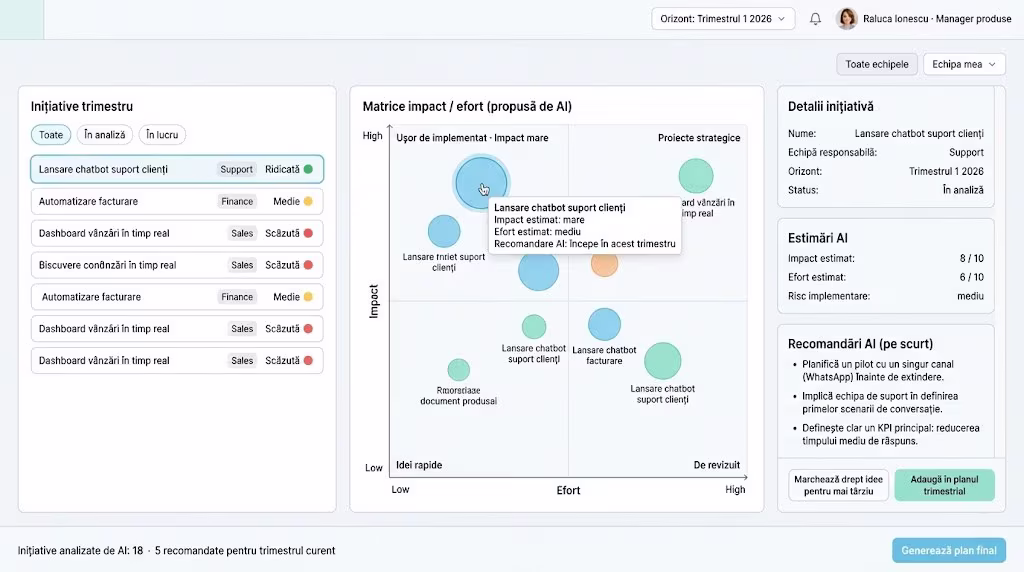Screen dimensions: 1024x572
Task: Click the blue bubble above Lansare chatbot facturare
Action: (x=604, y=324)
